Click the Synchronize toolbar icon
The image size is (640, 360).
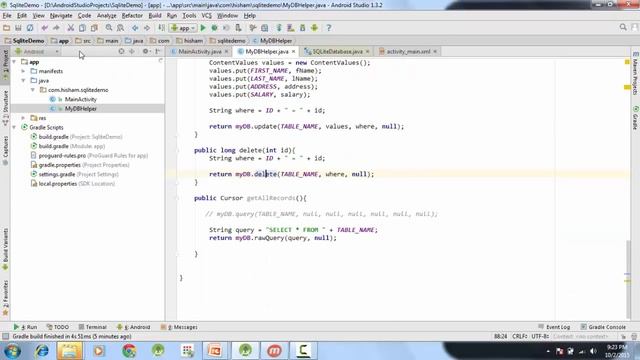pyautogui.click(x=30, y=28)
